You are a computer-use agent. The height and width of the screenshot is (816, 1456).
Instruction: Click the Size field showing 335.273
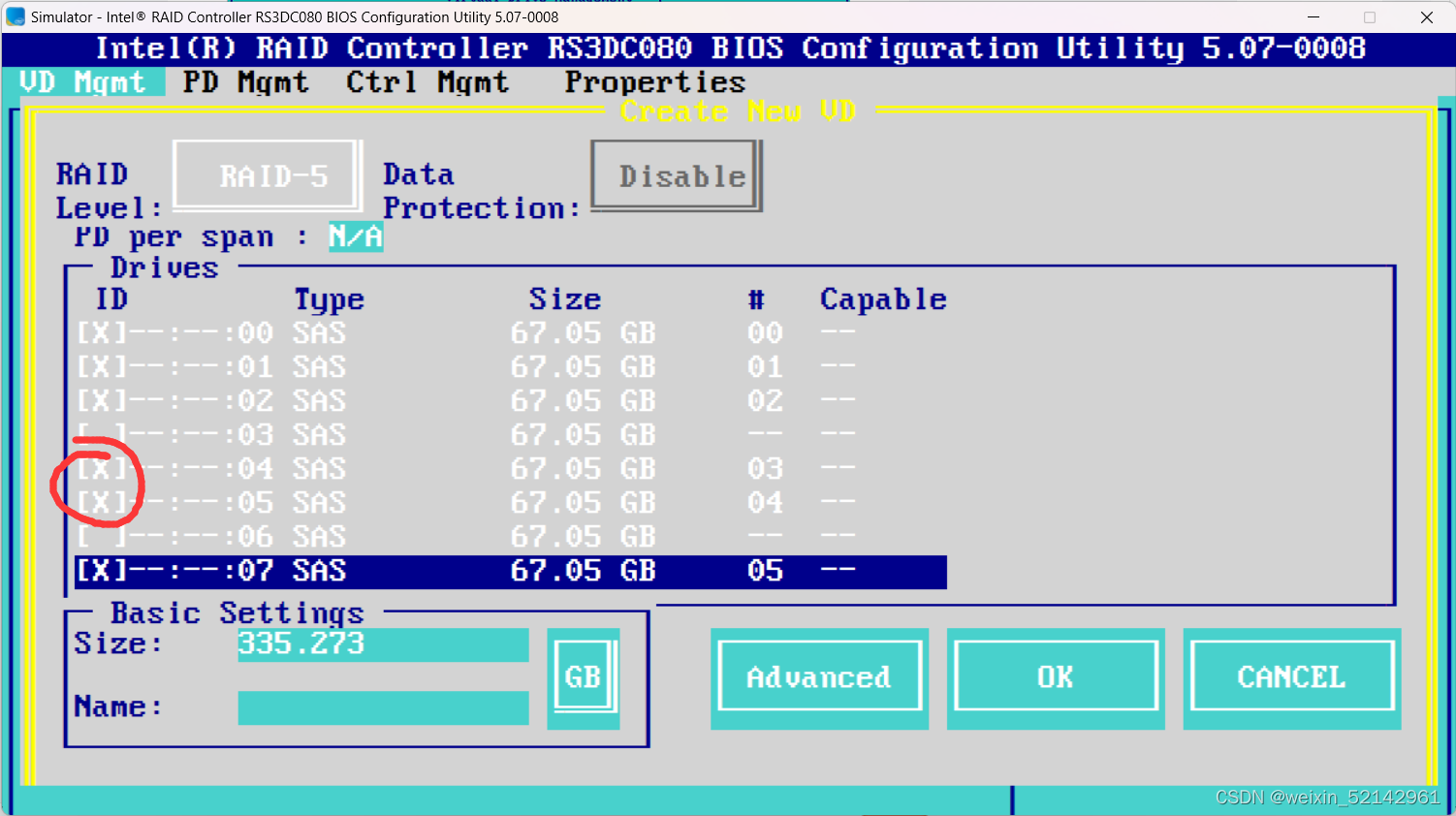[383, 644]
